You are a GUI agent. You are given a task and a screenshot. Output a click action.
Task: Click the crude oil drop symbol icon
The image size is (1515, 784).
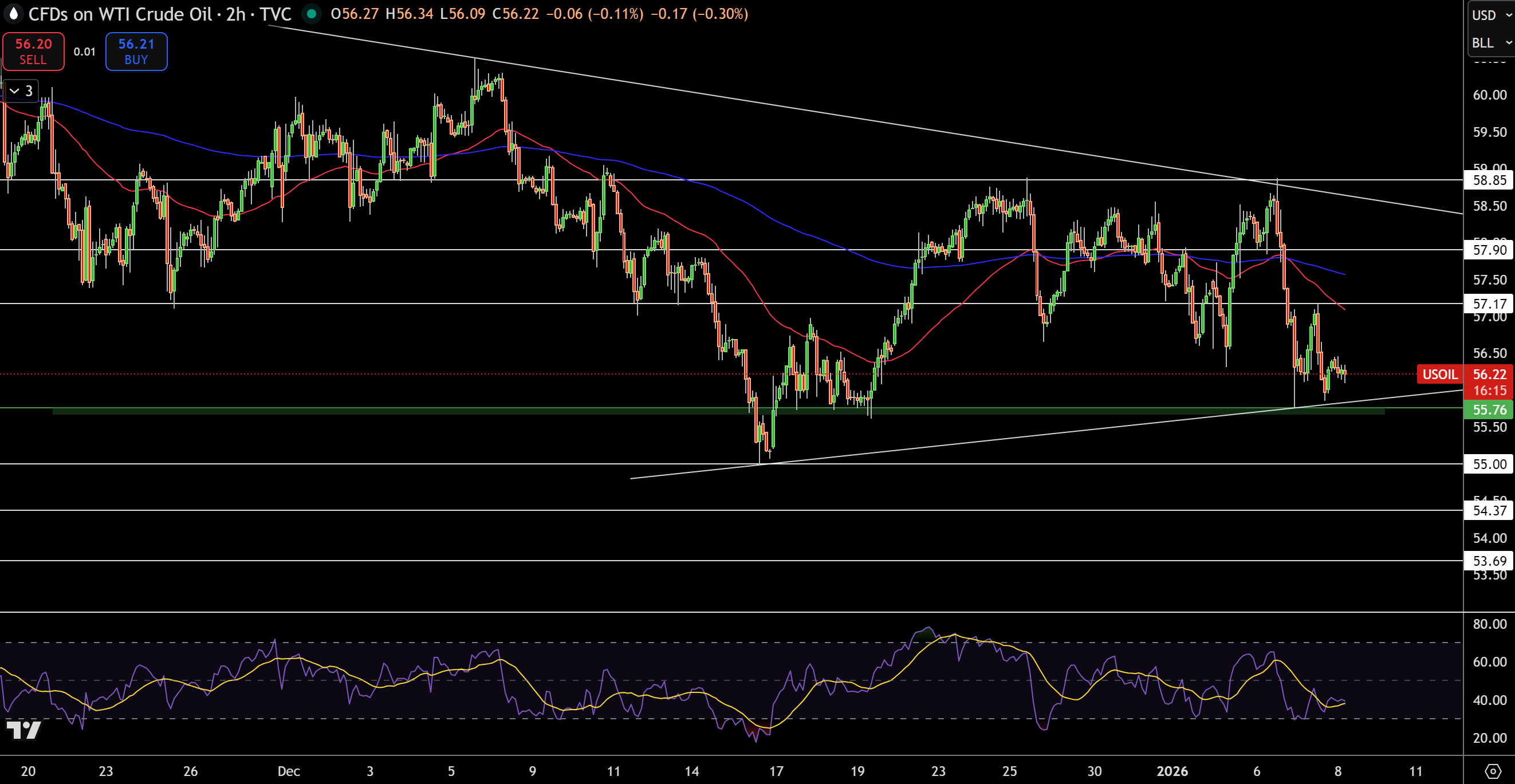[x=13, y=14]
